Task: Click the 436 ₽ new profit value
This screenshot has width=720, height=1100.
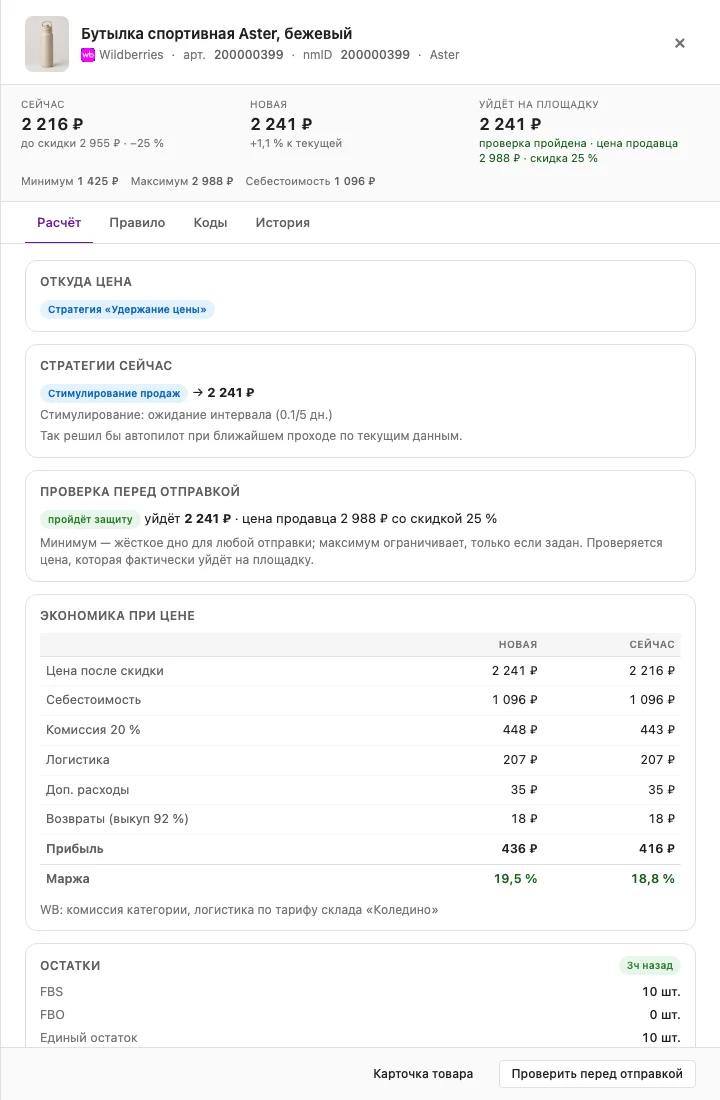Action: tap(519, 848)
